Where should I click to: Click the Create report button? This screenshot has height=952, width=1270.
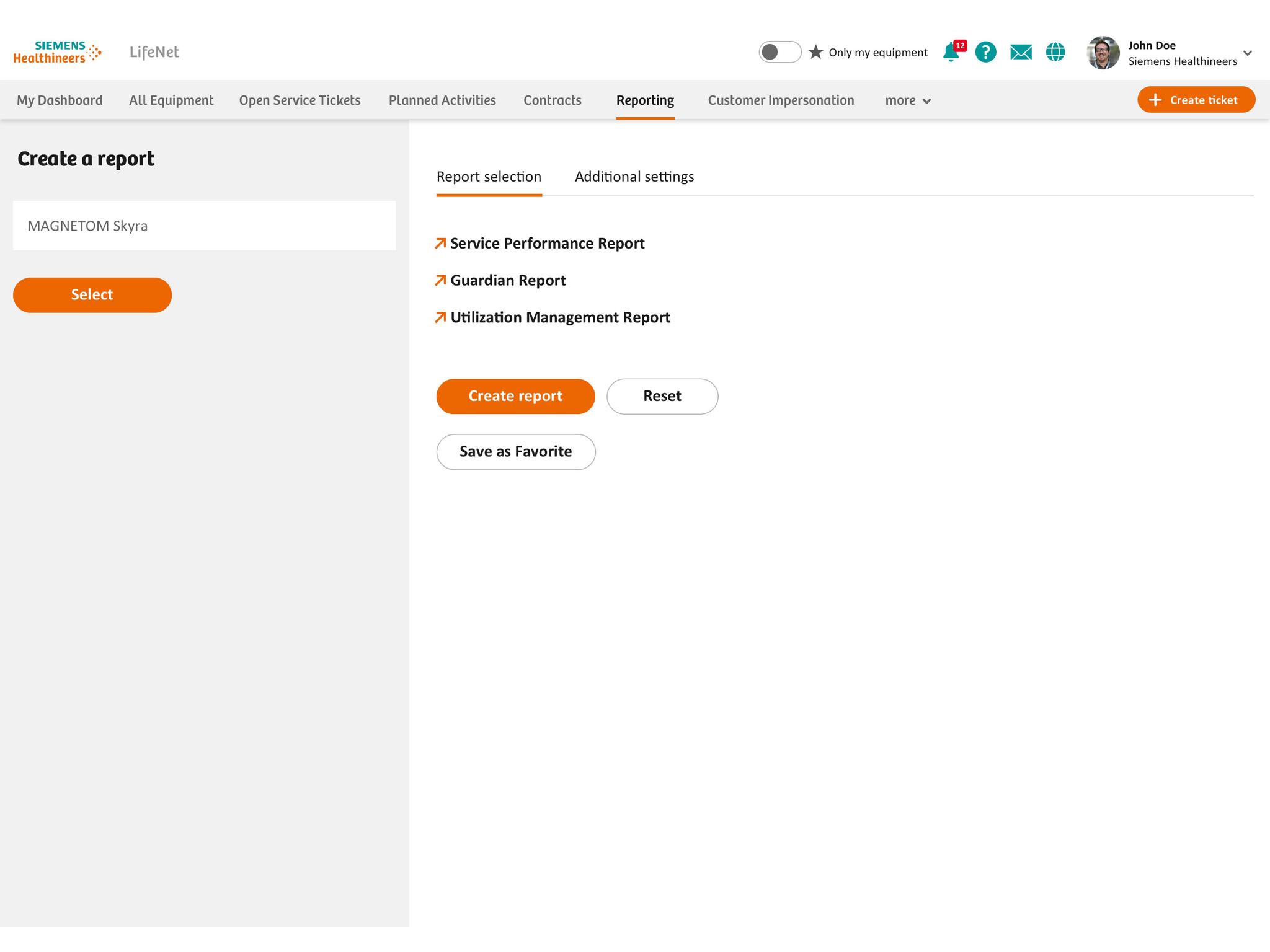(x=515, y=396)
